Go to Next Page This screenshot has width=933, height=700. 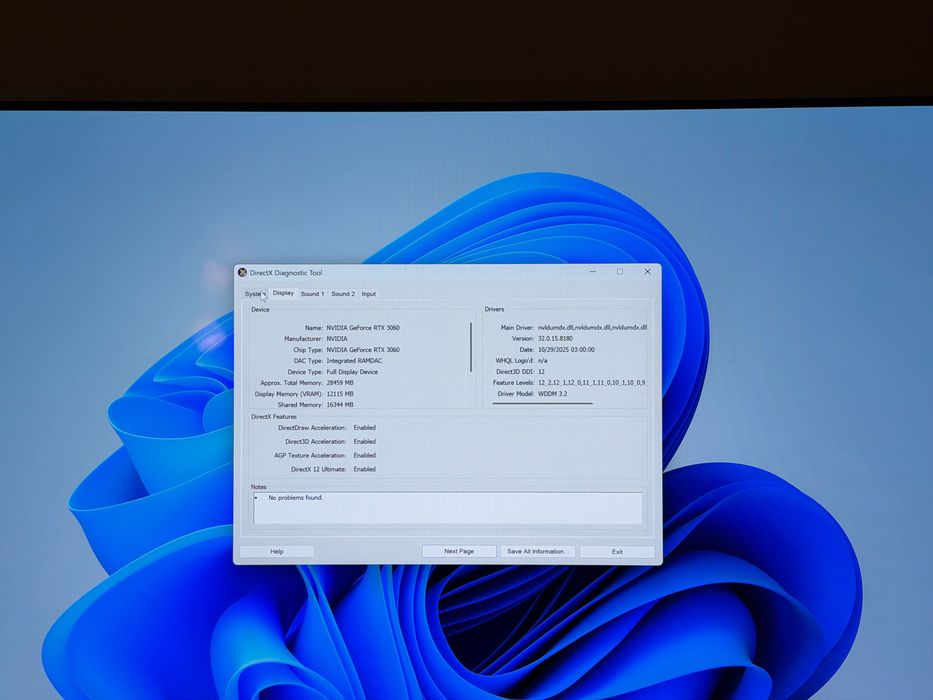point(459,551)
